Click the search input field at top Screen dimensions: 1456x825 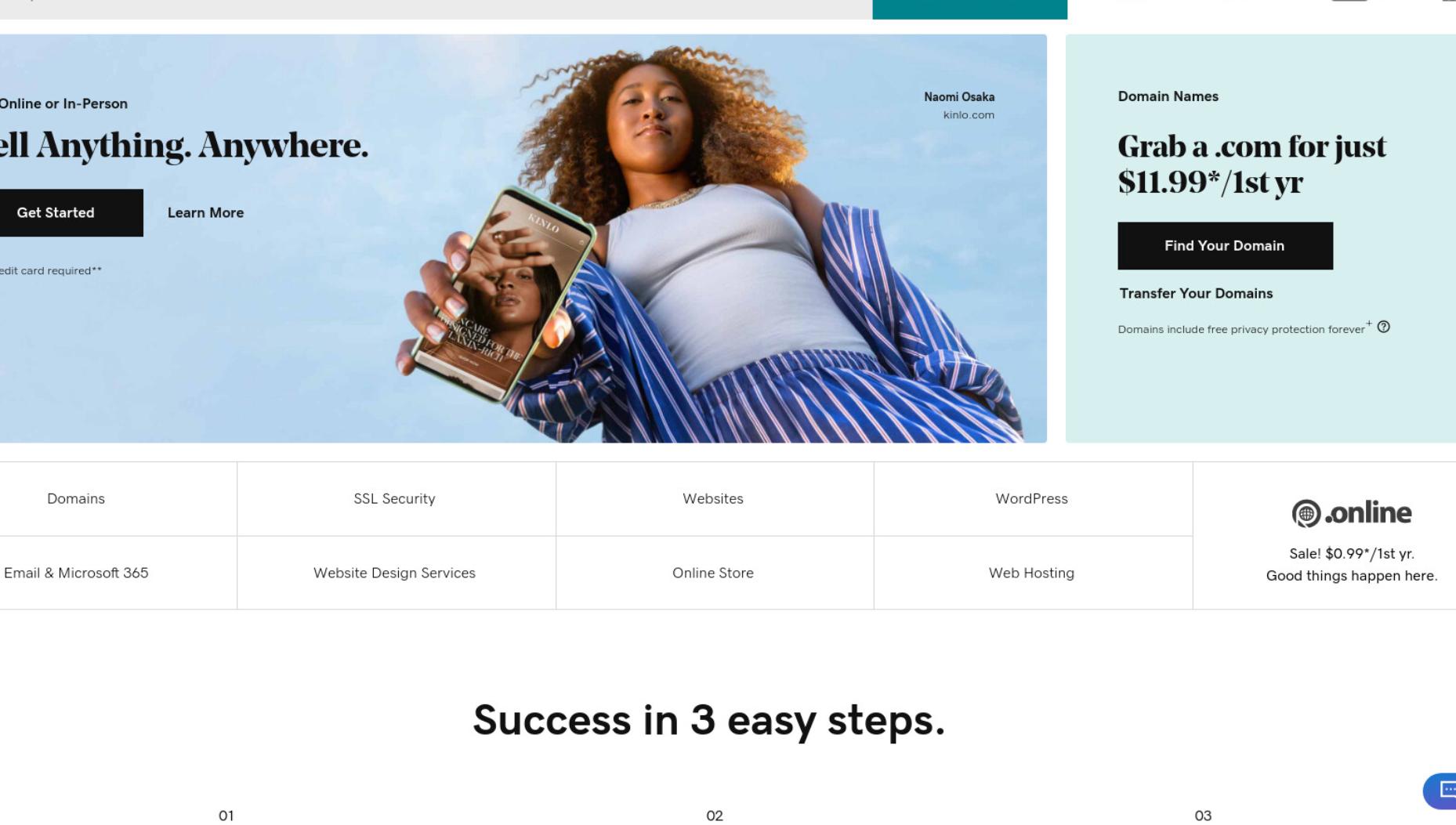[x=436, y=9]
